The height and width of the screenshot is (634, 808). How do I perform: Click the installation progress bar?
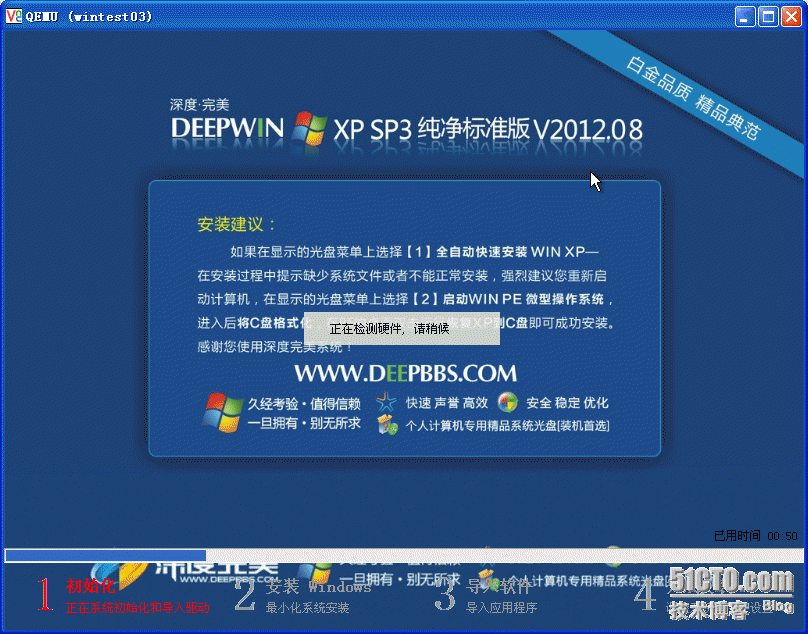click(404, 555)
